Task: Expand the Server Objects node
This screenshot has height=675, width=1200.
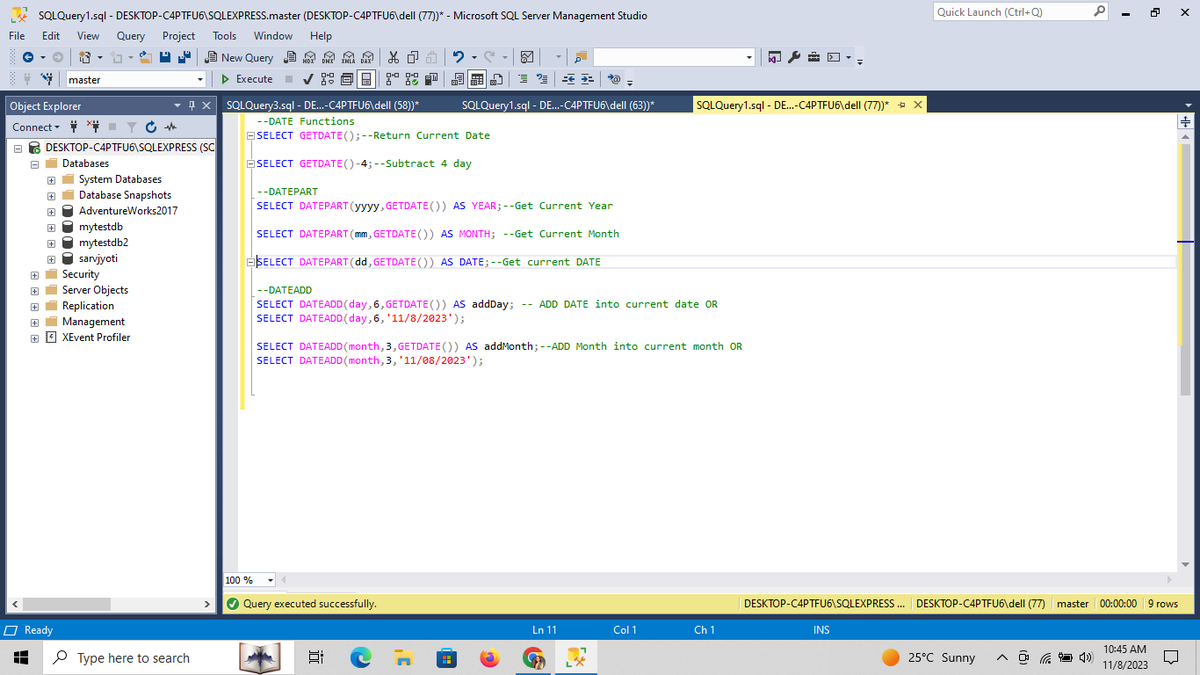Action: (35, 290)
